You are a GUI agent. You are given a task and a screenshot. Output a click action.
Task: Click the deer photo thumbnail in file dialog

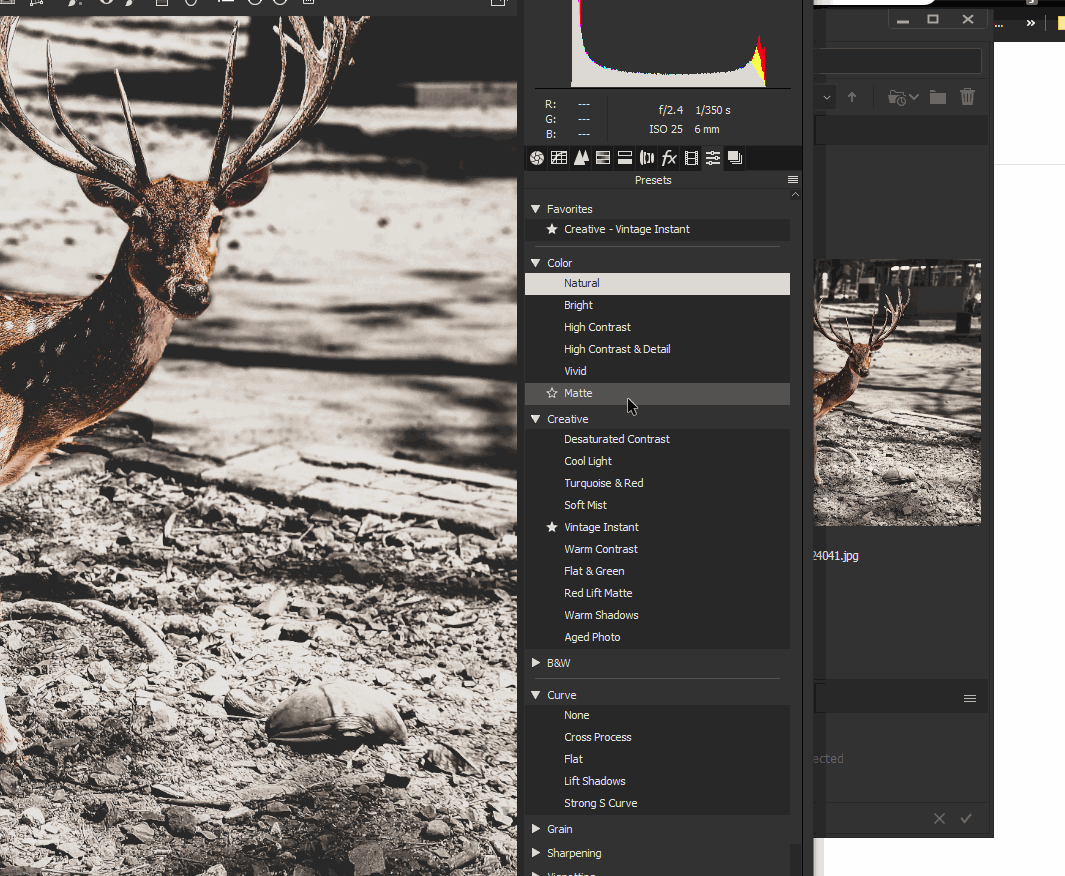point(897,393)
